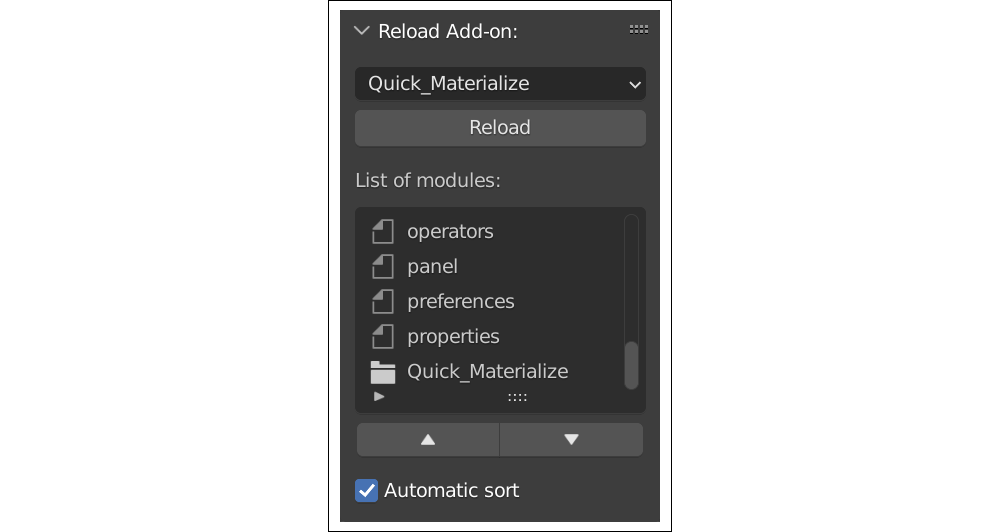Click the file icon beside panel module
Screen dimensions: 1000x532
pos(383,267)
